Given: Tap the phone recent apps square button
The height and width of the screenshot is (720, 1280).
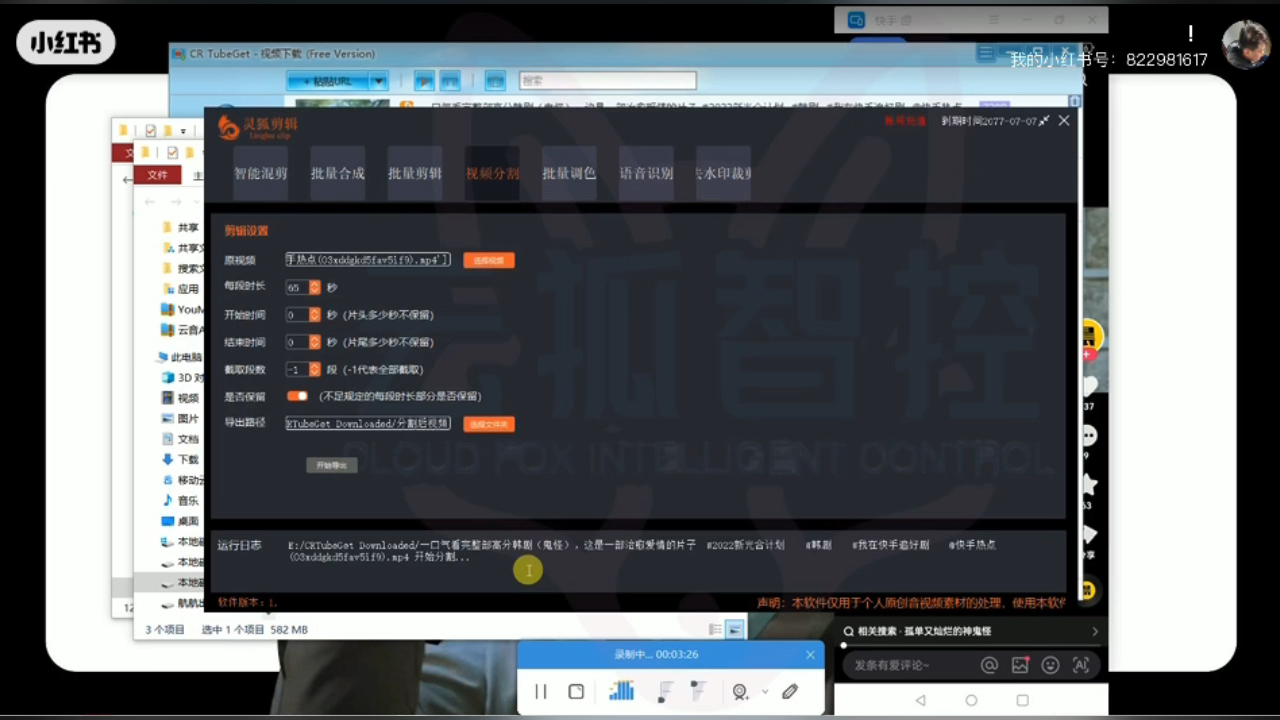Looking at the screenshot, I should 1022,701.
